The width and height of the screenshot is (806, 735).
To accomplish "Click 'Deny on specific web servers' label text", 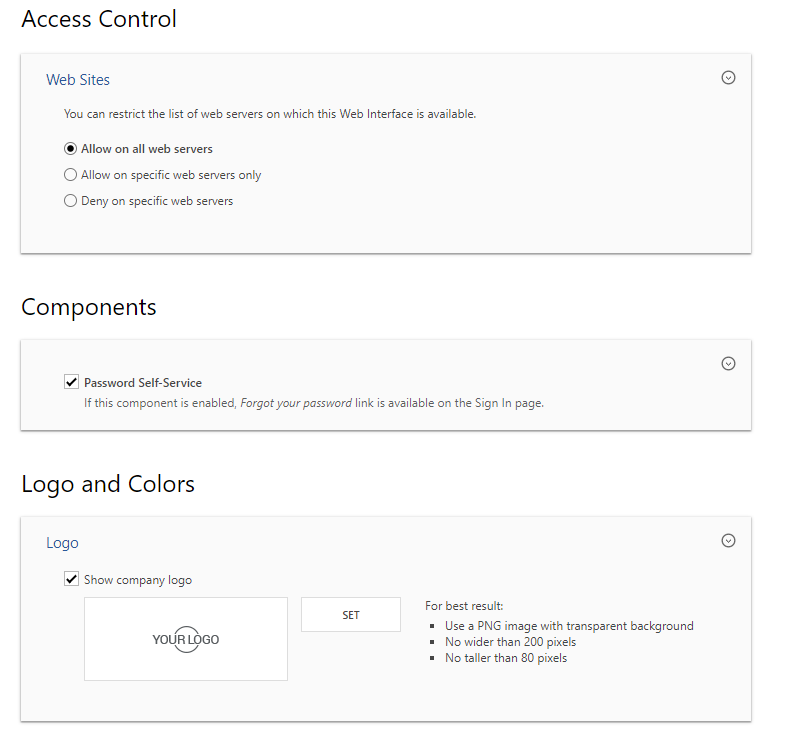I will (x=157, y=201).
